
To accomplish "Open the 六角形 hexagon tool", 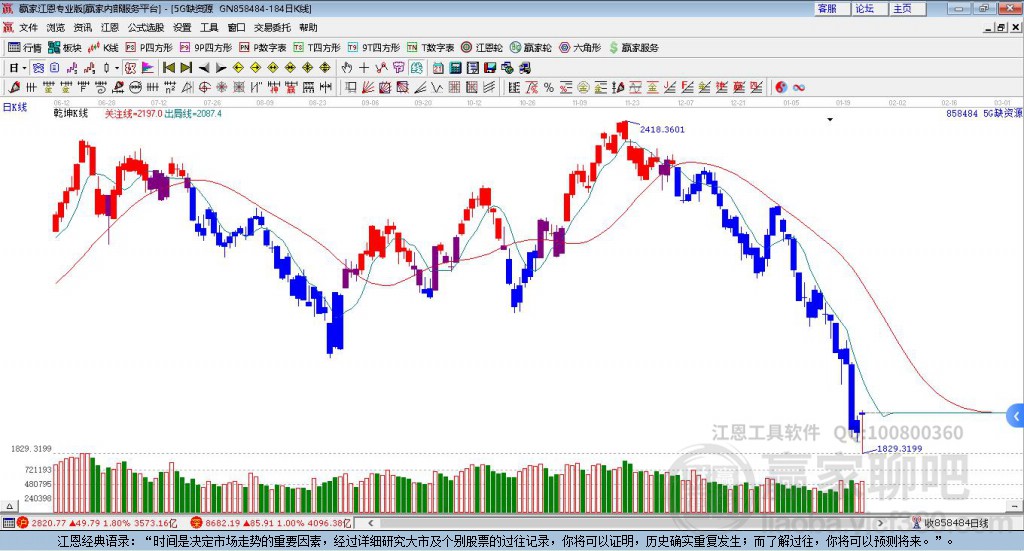I will 580,48.
